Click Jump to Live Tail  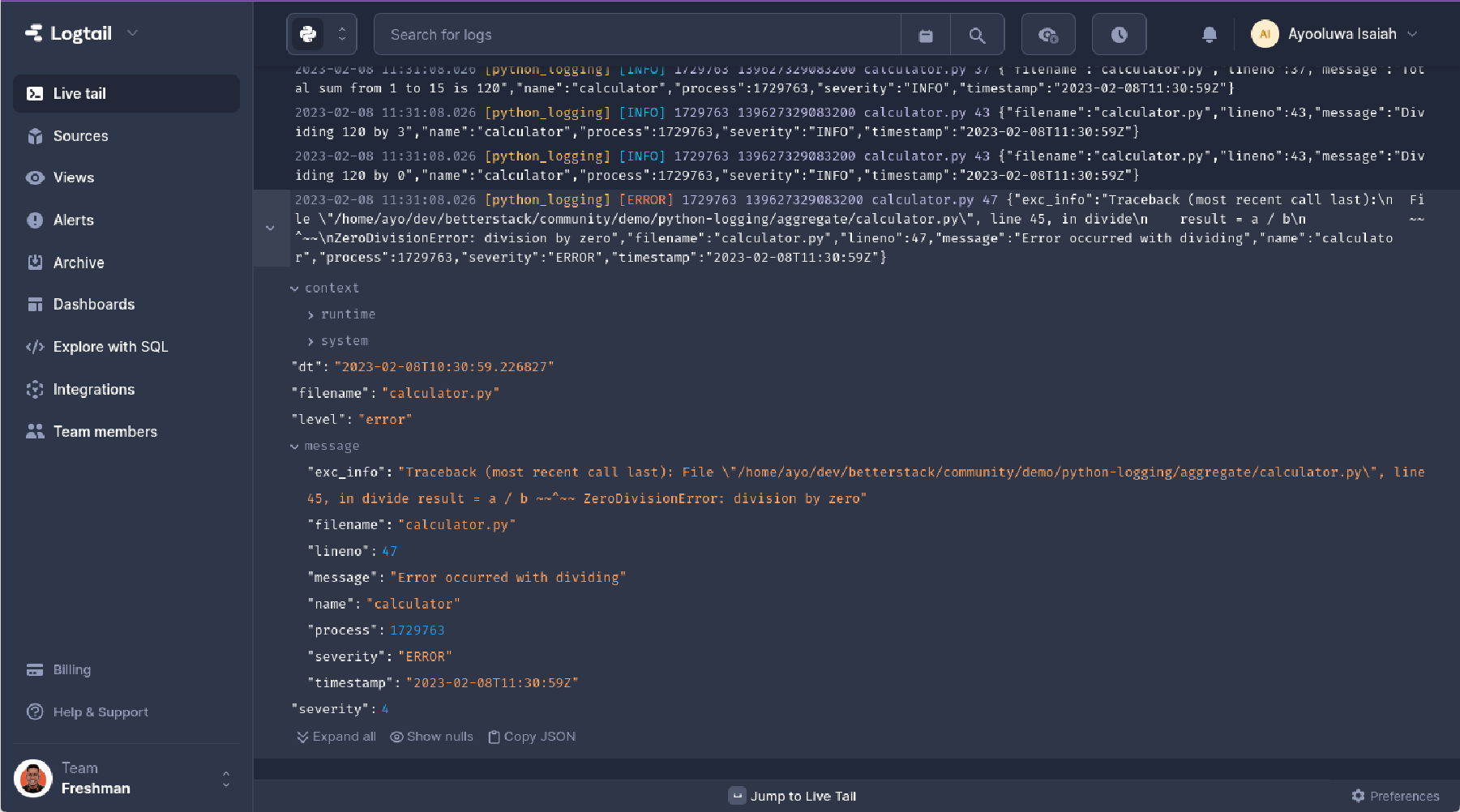793,796
